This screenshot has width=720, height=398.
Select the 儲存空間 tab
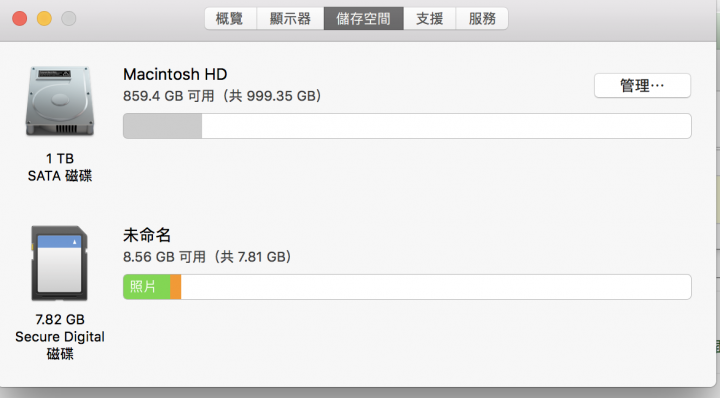[364, 18]
